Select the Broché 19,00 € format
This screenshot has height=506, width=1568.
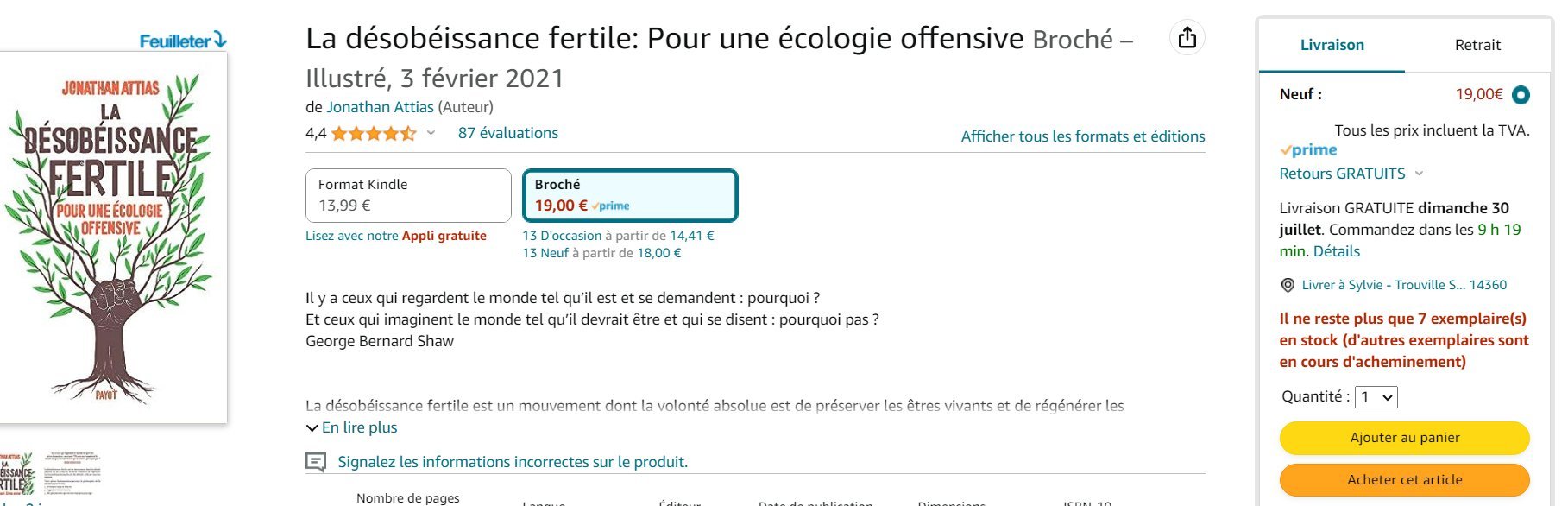tap(630, 196)
